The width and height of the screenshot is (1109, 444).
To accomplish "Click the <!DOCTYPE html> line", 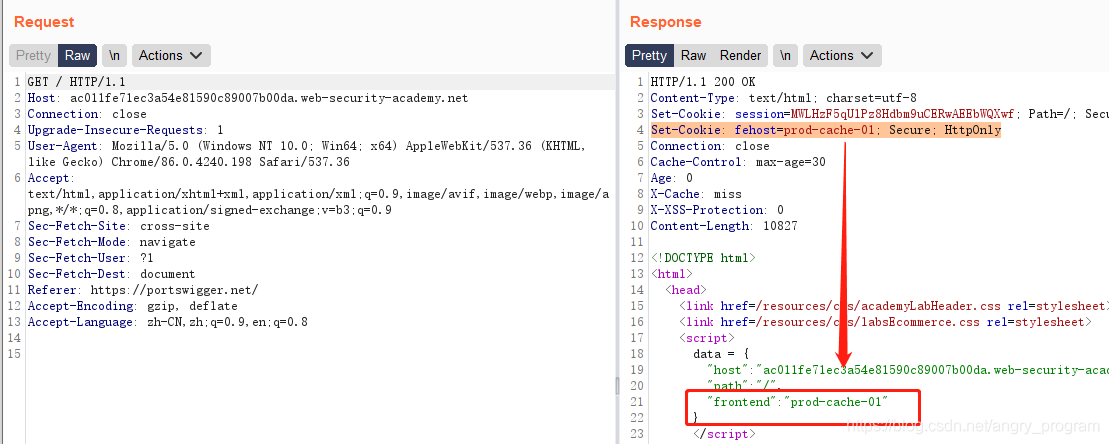I will [x=702, y=258].
